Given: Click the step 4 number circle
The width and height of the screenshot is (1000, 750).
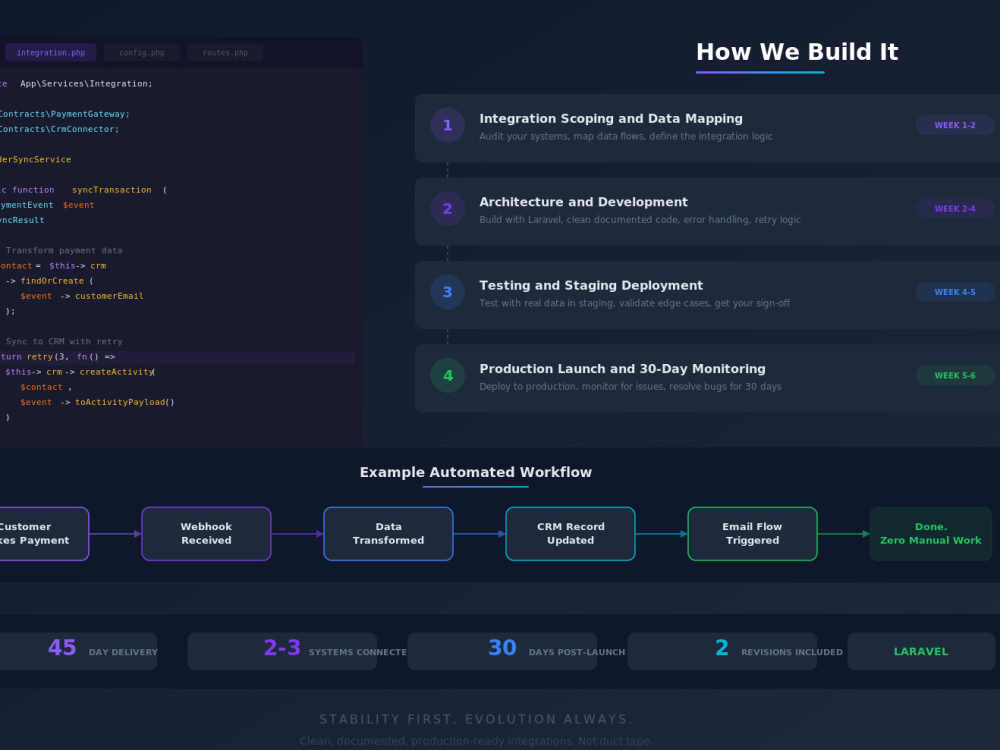Looking at the screenshot, I should pos(448,376).
